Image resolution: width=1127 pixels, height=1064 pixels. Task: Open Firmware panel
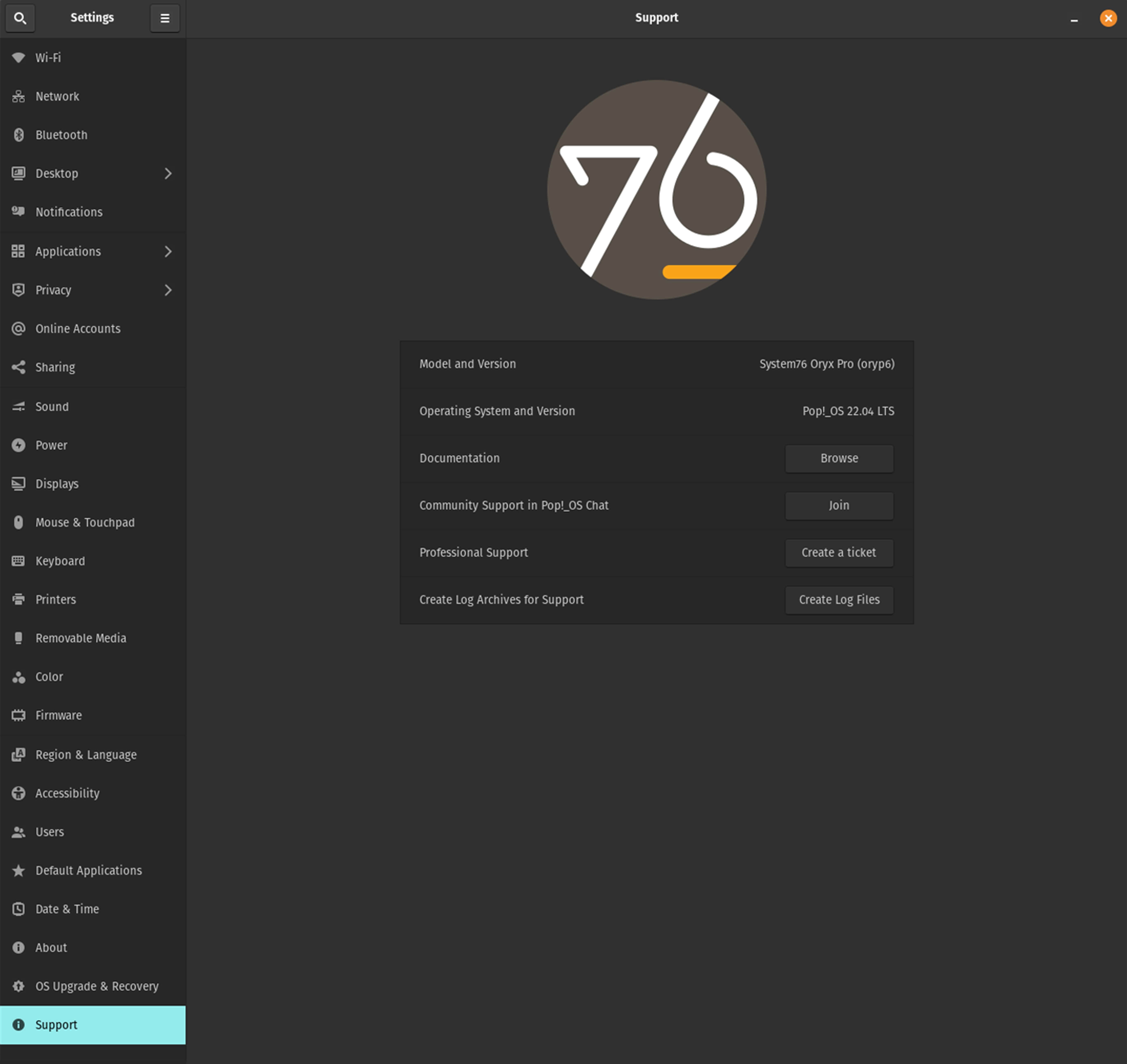(x=93, y=715)
